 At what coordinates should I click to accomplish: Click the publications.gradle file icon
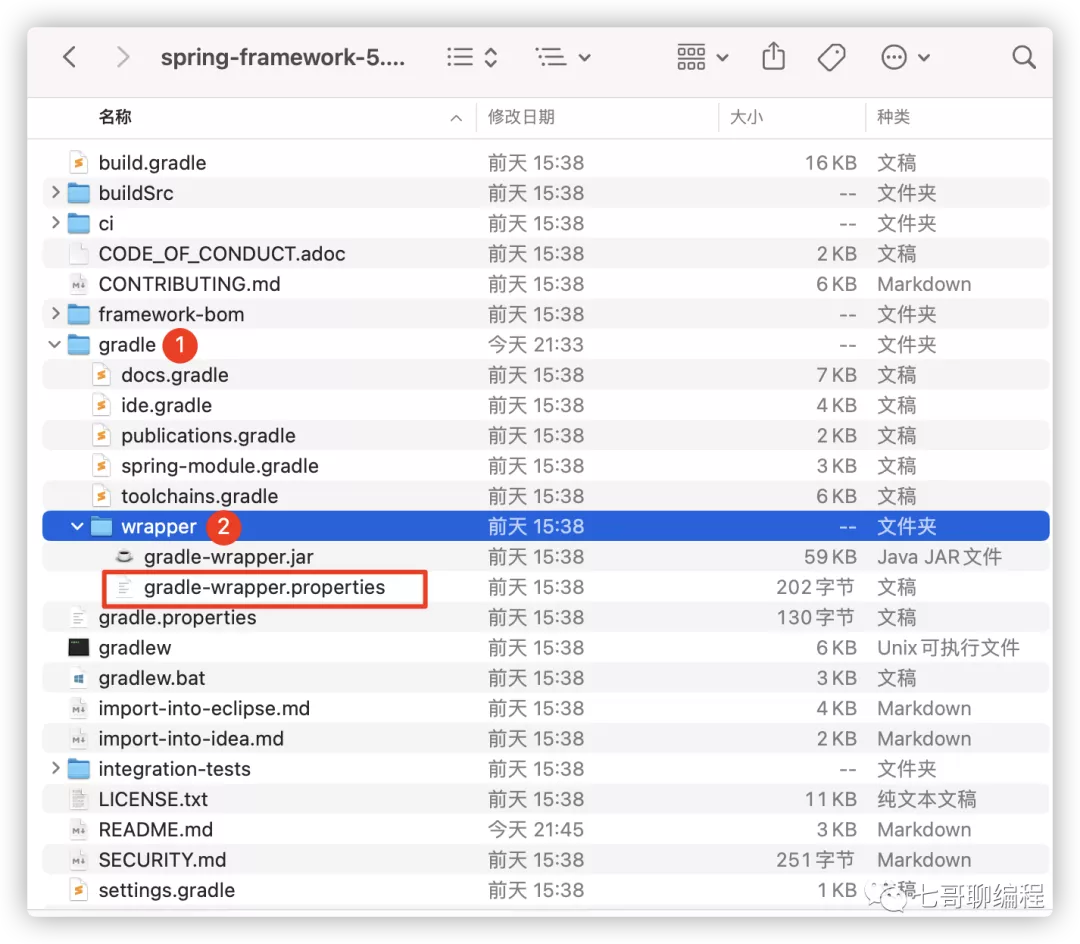coord(101,435)
